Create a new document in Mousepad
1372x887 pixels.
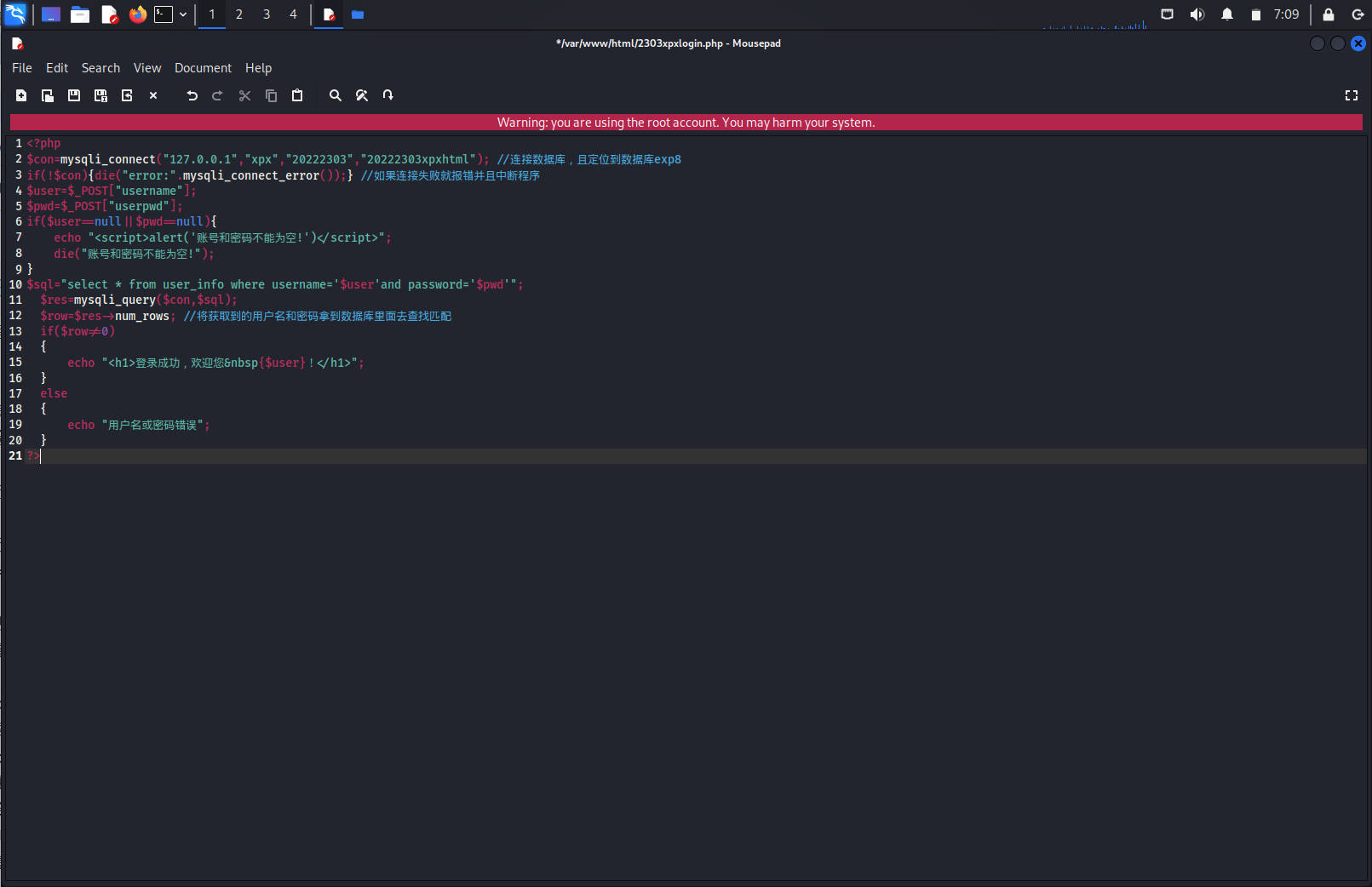coord(21,95)
